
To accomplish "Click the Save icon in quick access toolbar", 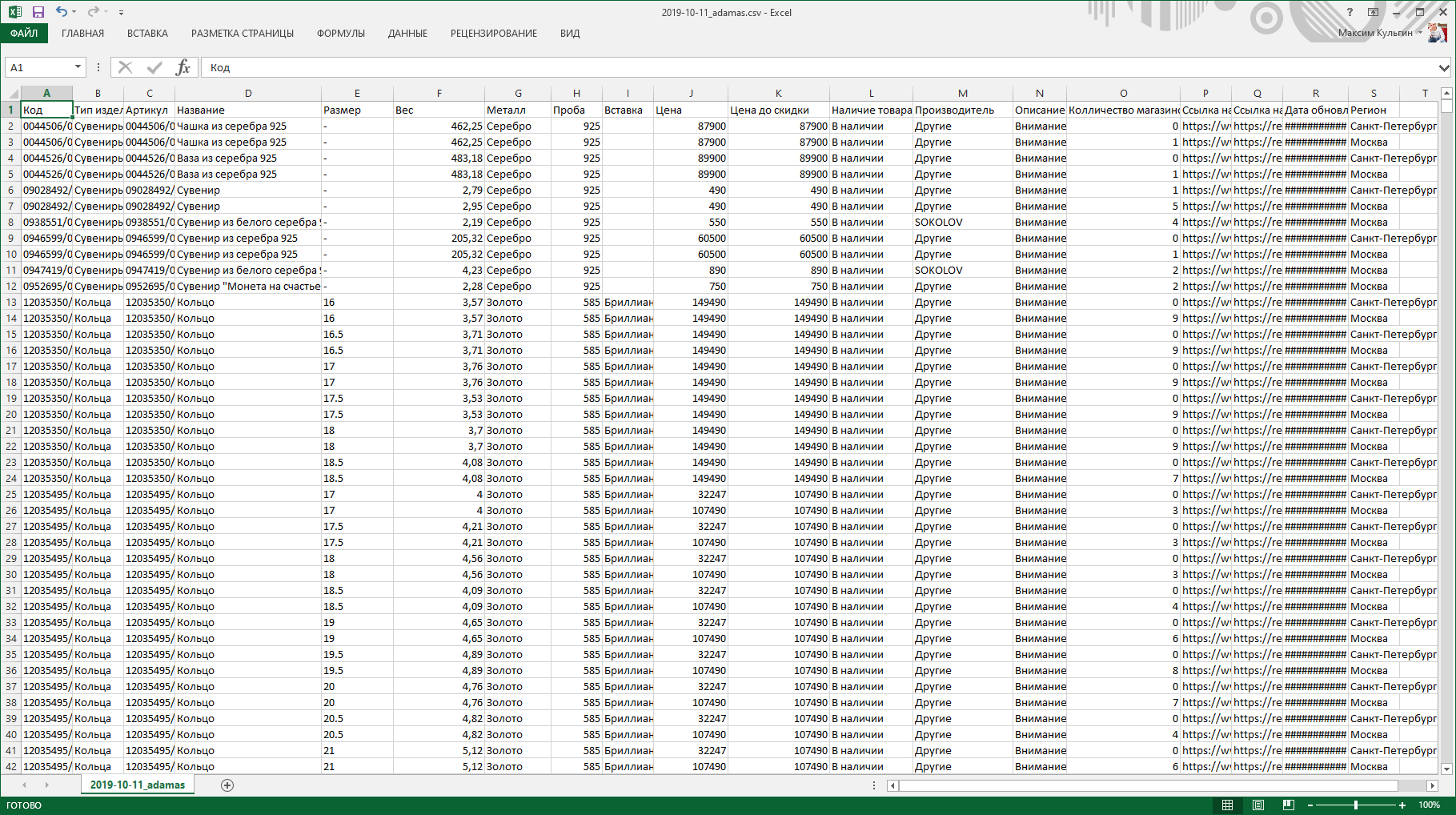I will pos(38,12).
